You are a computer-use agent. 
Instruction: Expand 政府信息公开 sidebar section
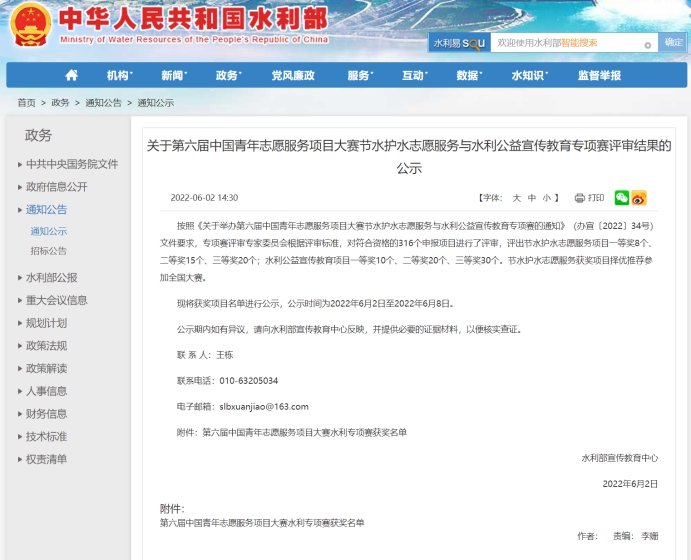tap(56, 187)
